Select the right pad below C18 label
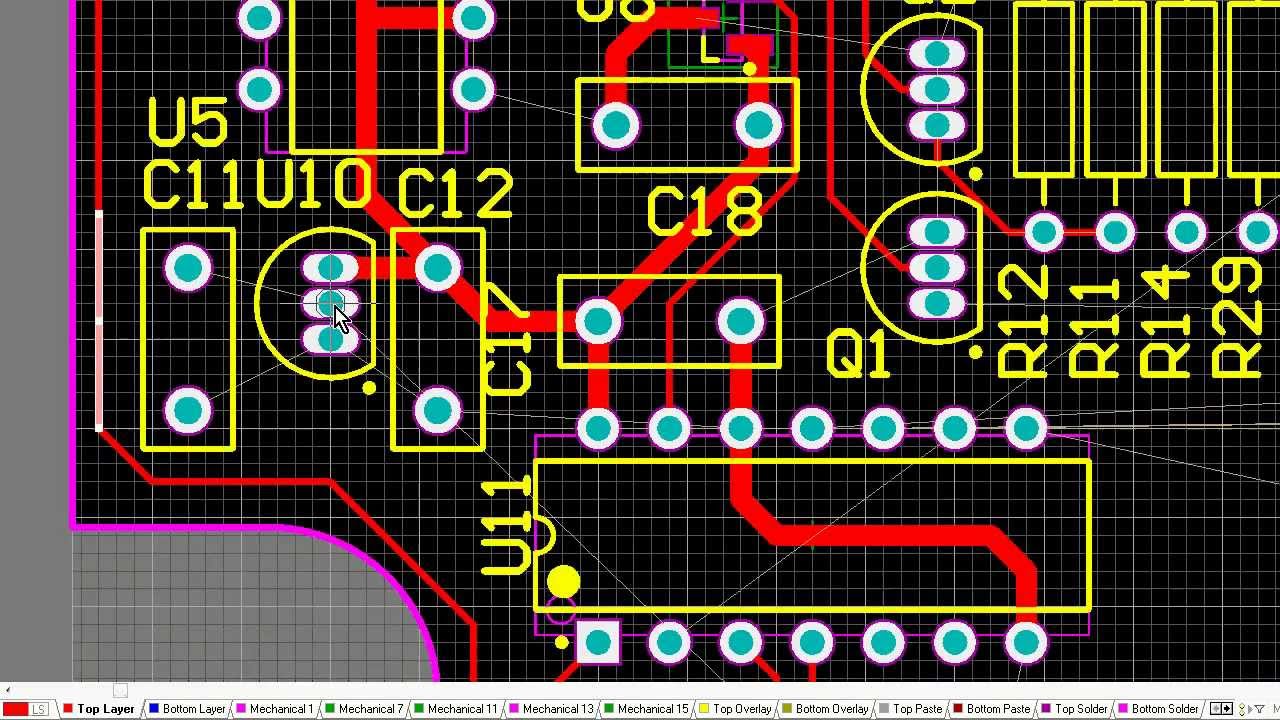Image resolution: width=1280 pixels, height=720 pixels. click(741, 321)
